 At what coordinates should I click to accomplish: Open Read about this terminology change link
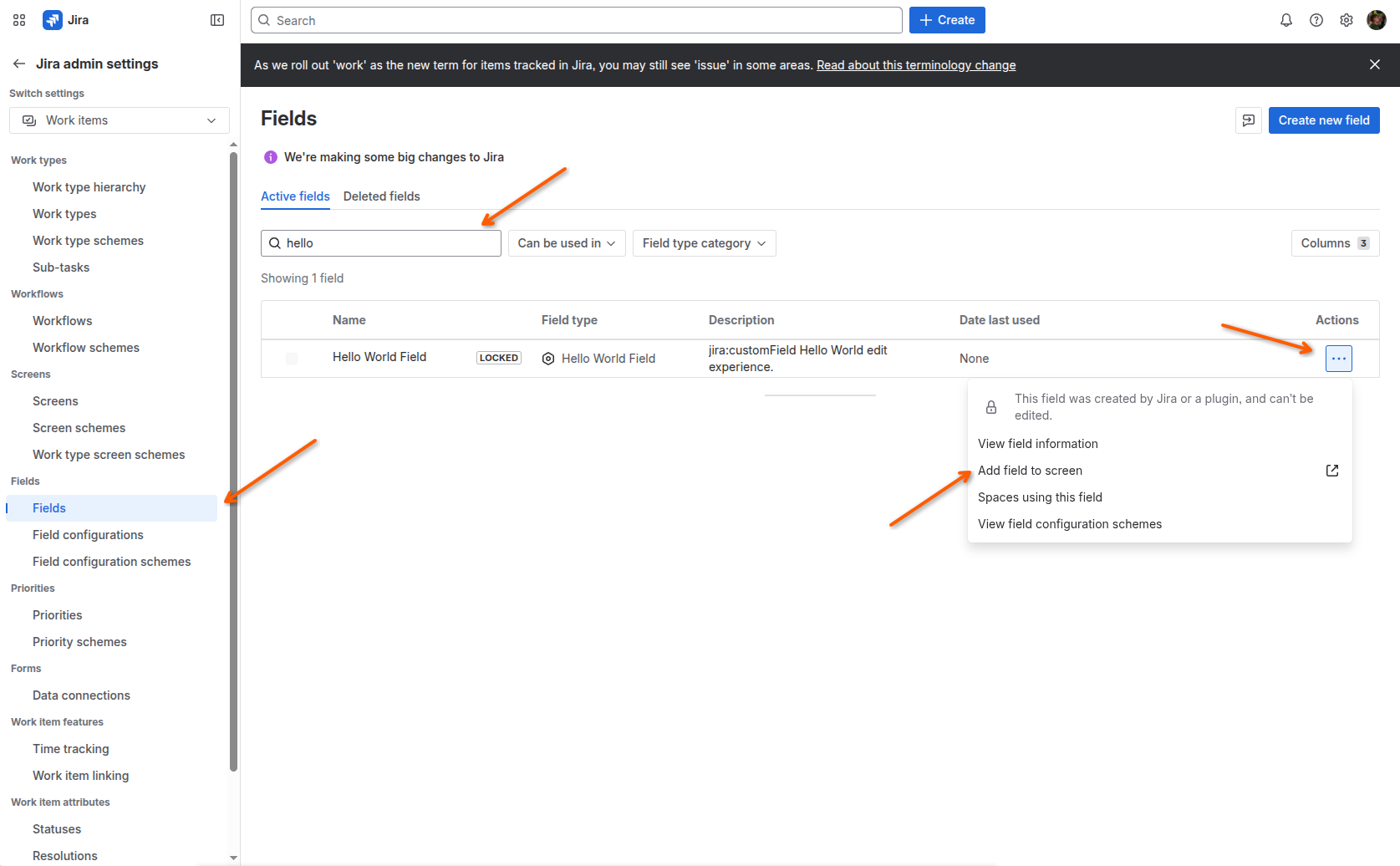916,65
